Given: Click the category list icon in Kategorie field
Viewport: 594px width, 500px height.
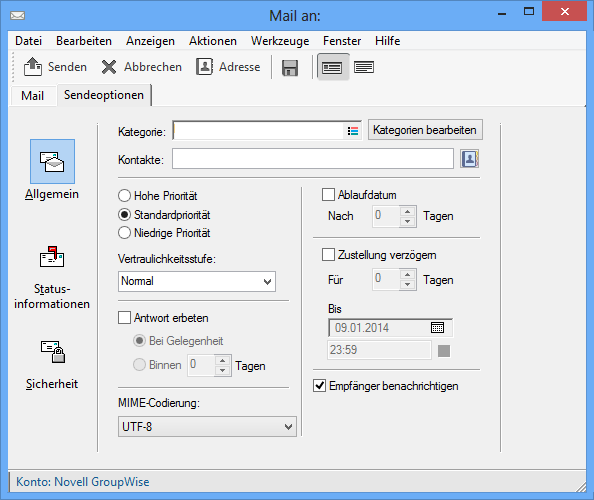Looking at the screenshot, I should pos(353,131).
